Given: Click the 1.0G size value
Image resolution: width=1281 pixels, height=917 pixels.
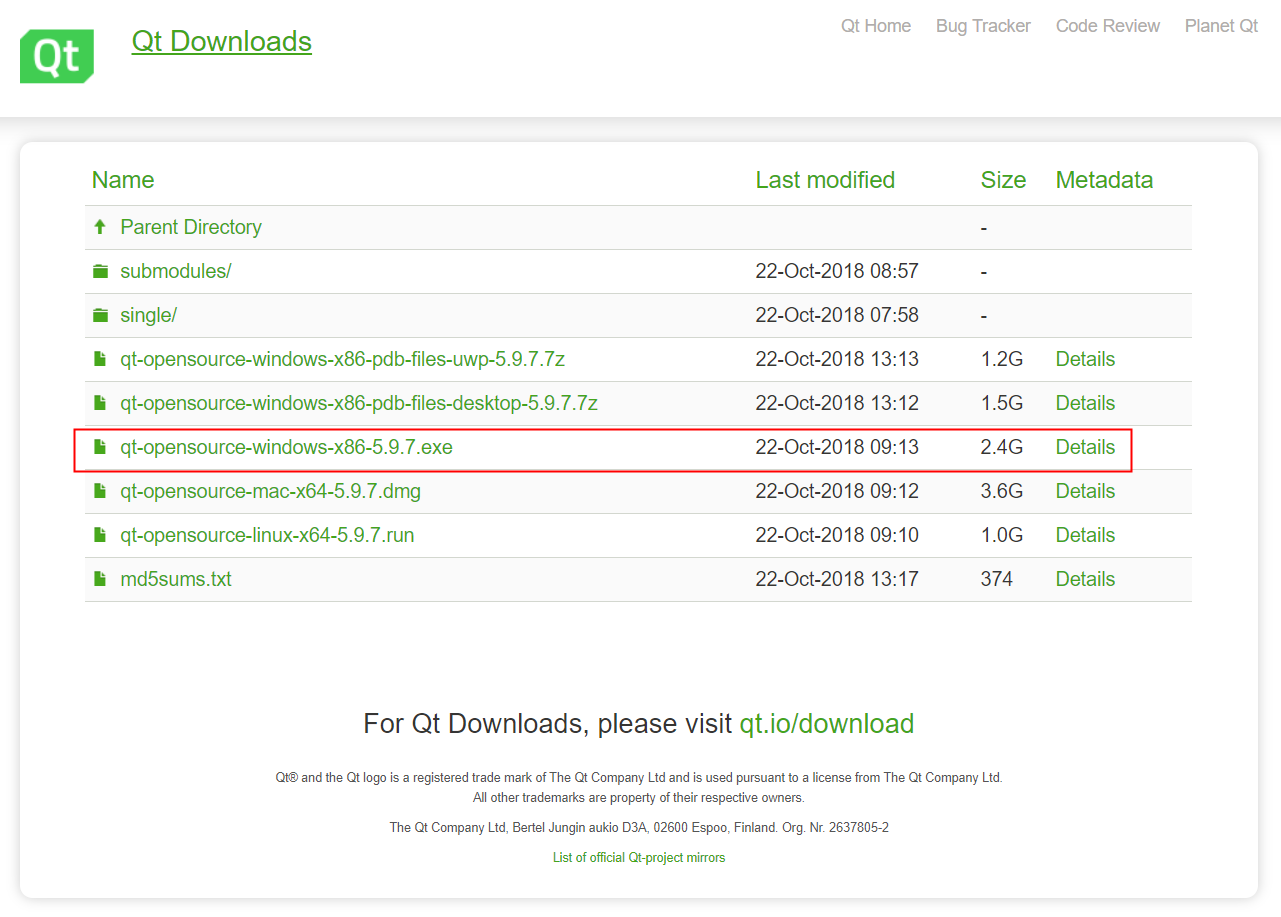Looking at the screenshot, I should pos(1002,535).
